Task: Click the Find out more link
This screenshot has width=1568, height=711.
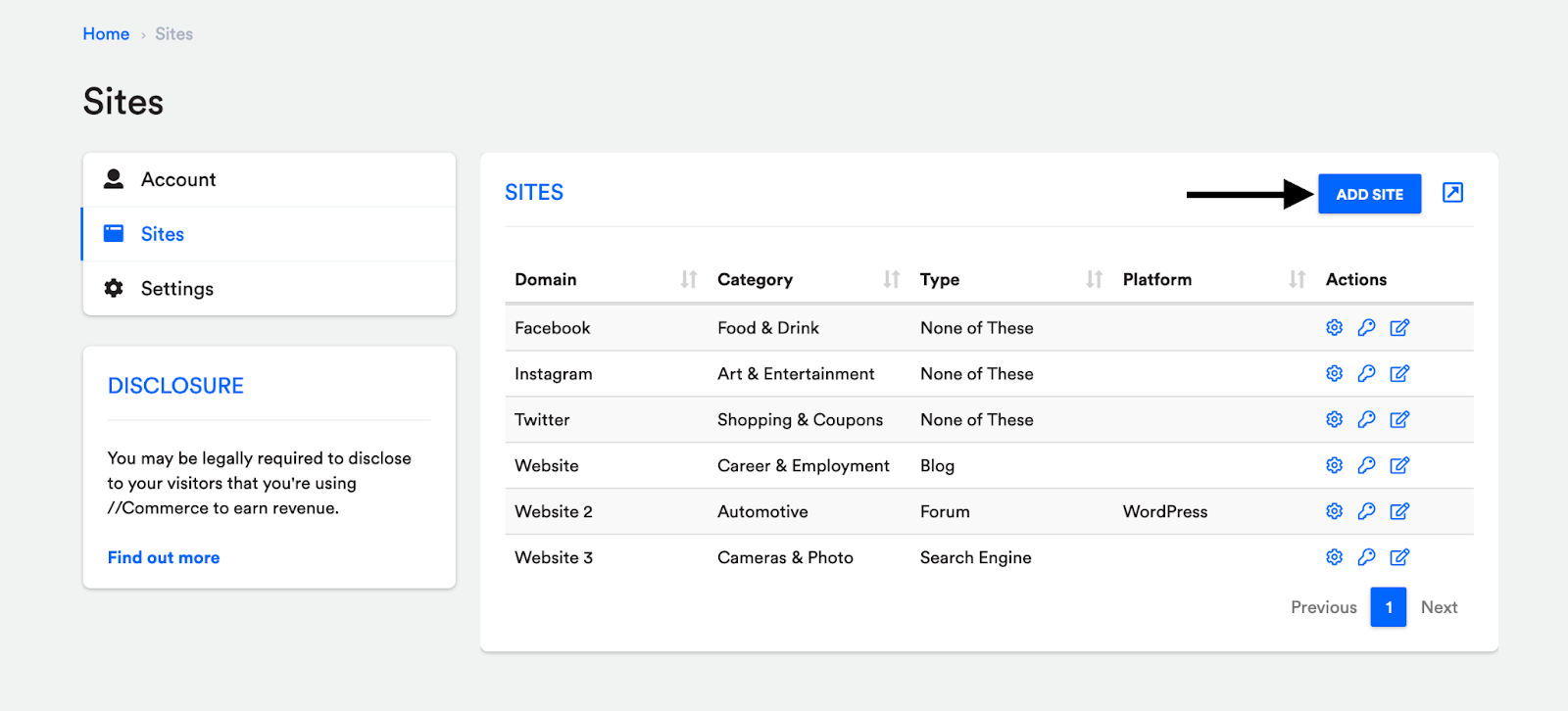Action: click(164, 557)
